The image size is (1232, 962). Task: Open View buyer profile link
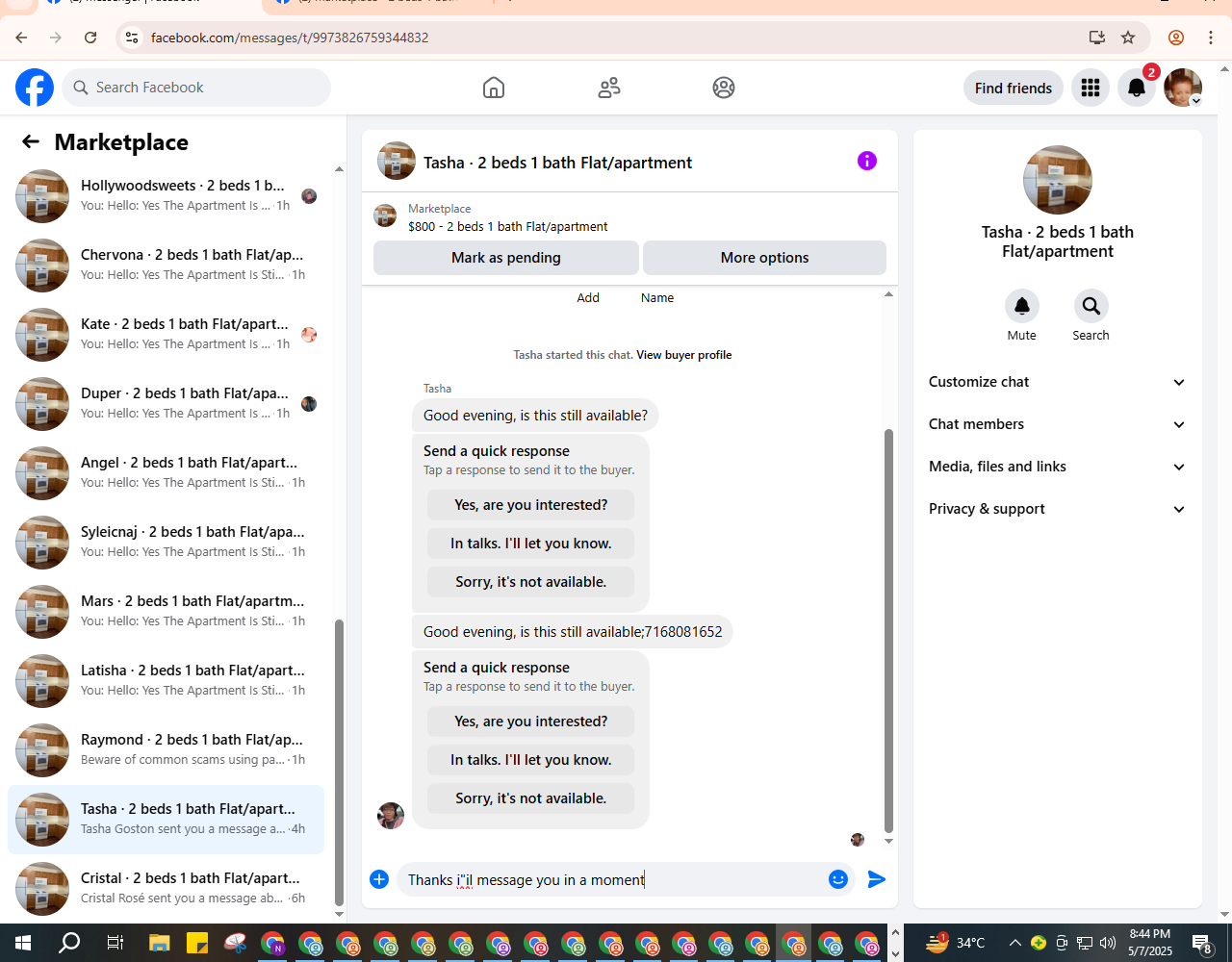[x=683, y=355]
